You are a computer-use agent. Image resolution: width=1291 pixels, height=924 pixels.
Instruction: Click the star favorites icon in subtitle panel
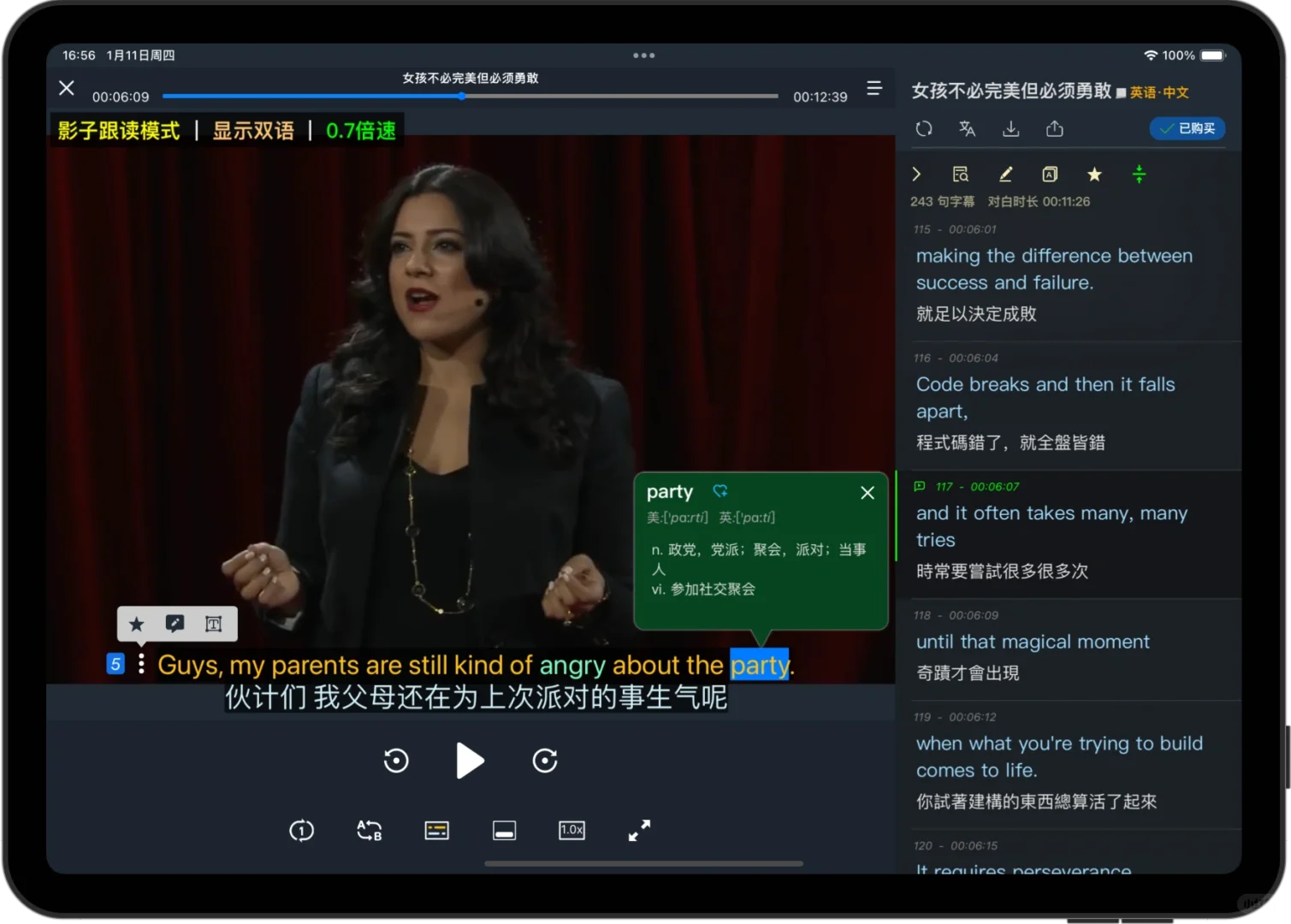click(x=1094, y=175)
